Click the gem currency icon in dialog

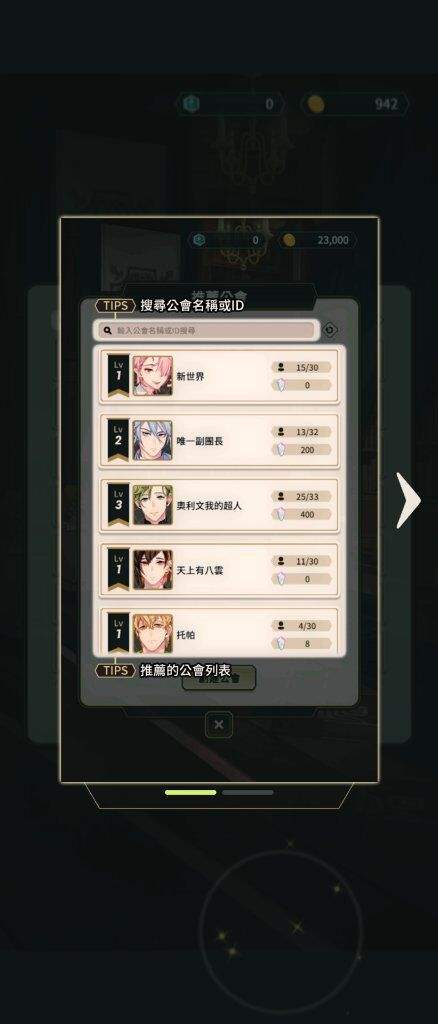(200, 240)
